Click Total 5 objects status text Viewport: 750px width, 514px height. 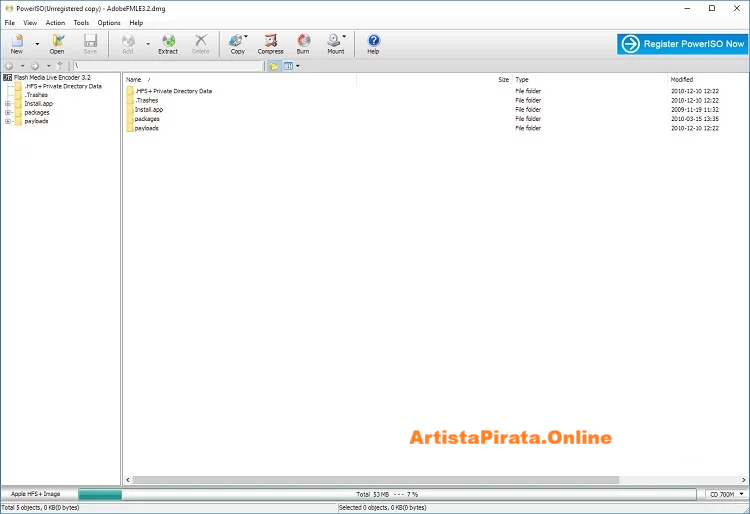tap(40, 508)
